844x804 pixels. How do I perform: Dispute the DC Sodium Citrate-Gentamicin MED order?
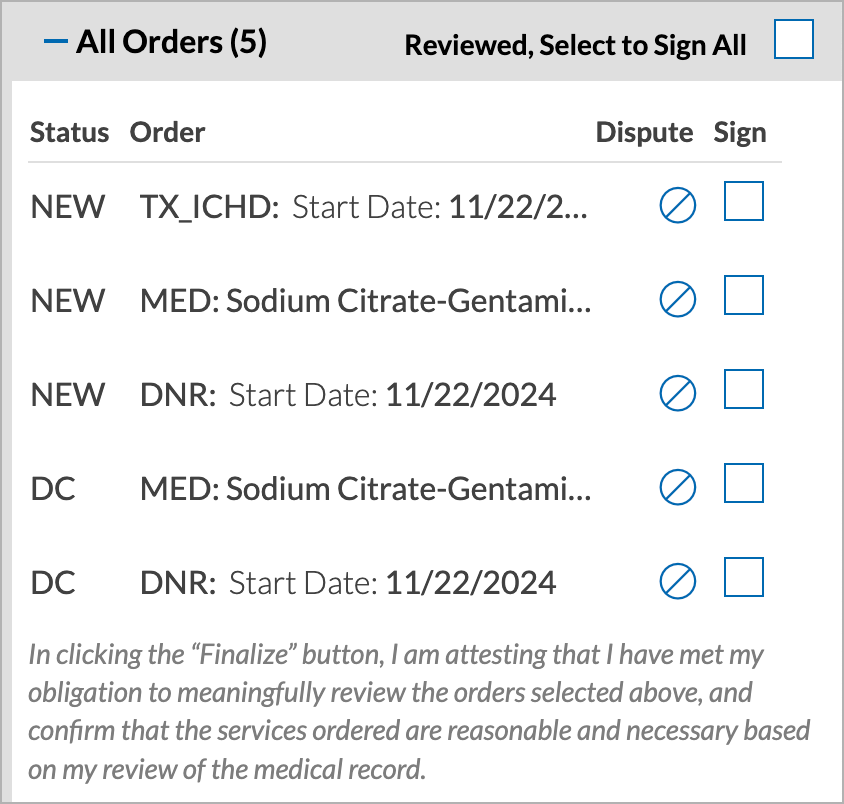tap(678, 487)
